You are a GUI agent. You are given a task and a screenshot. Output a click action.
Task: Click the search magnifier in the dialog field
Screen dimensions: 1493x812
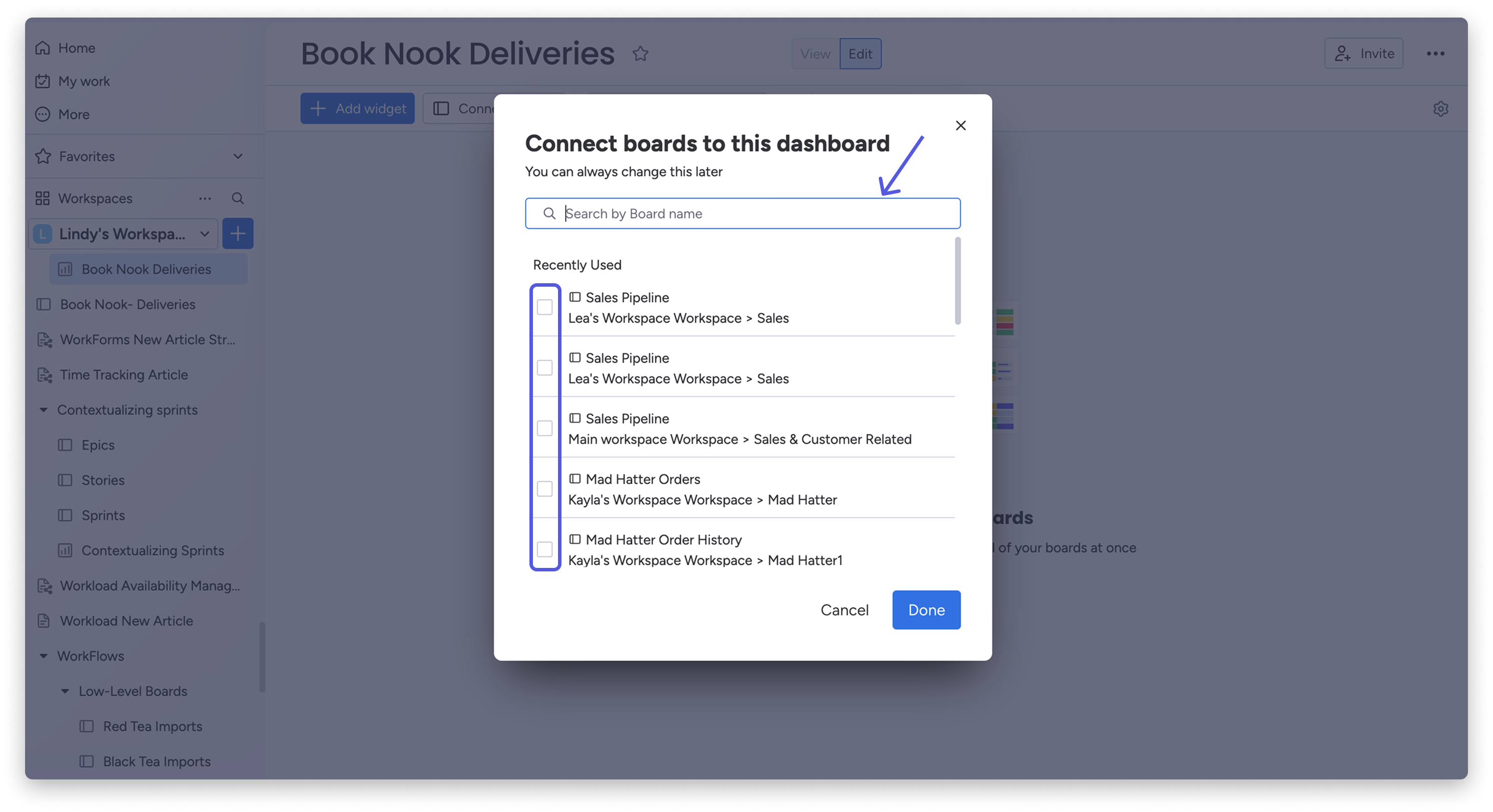pyautogui.click(x=549, y=214)
